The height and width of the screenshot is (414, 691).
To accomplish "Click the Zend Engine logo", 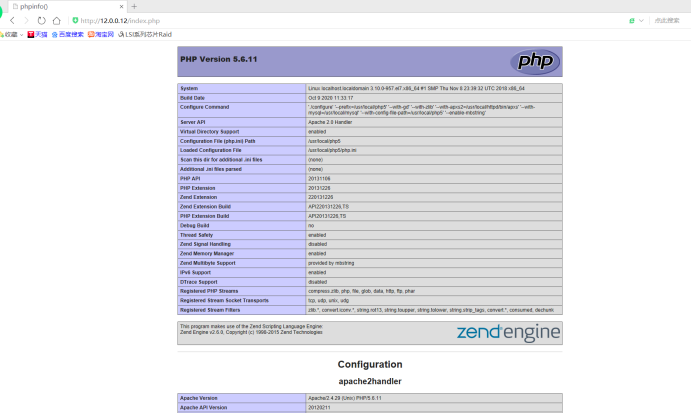I will click(508, 333).
